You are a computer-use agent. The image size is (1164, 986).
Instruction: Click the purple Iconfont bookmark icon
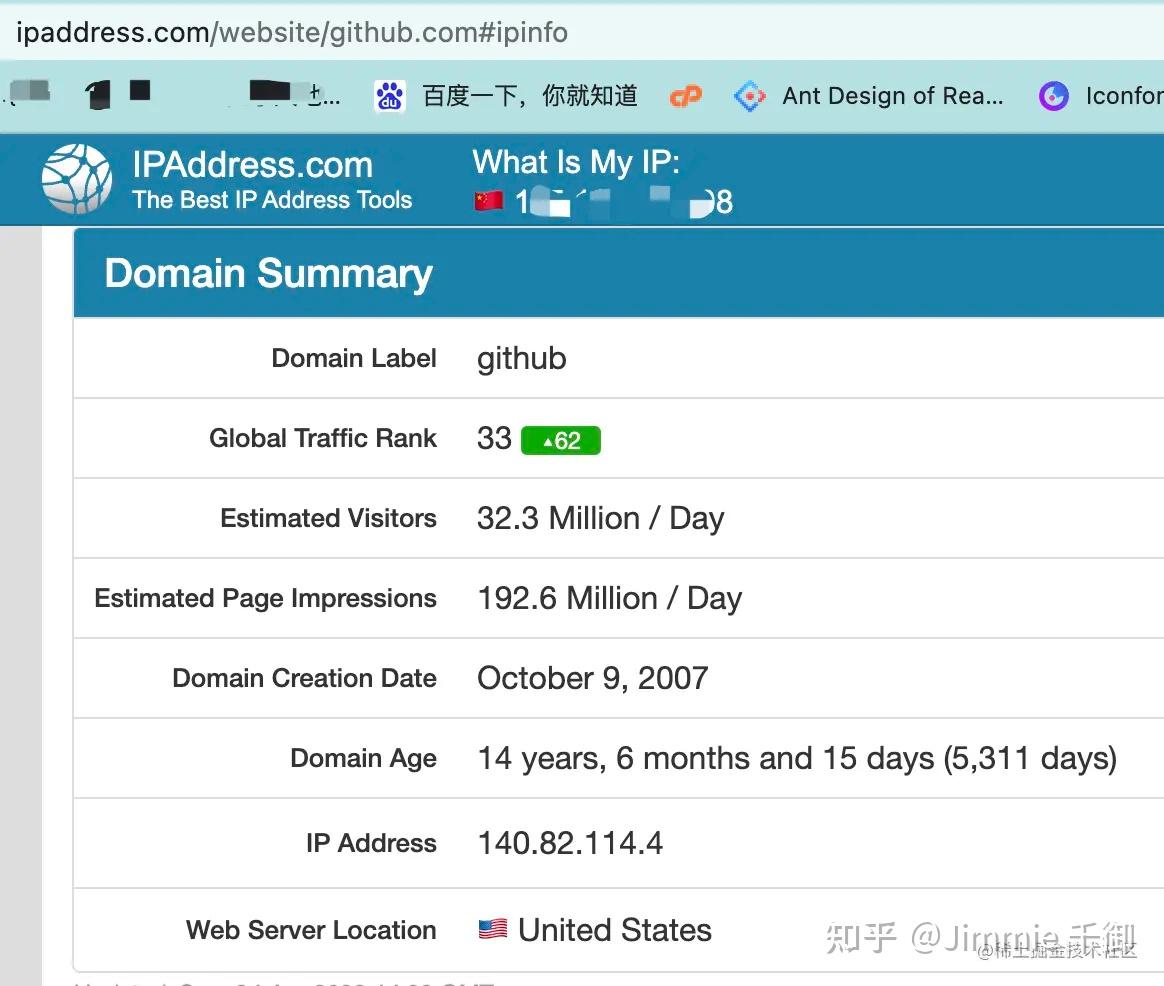tap(1053, 96)
